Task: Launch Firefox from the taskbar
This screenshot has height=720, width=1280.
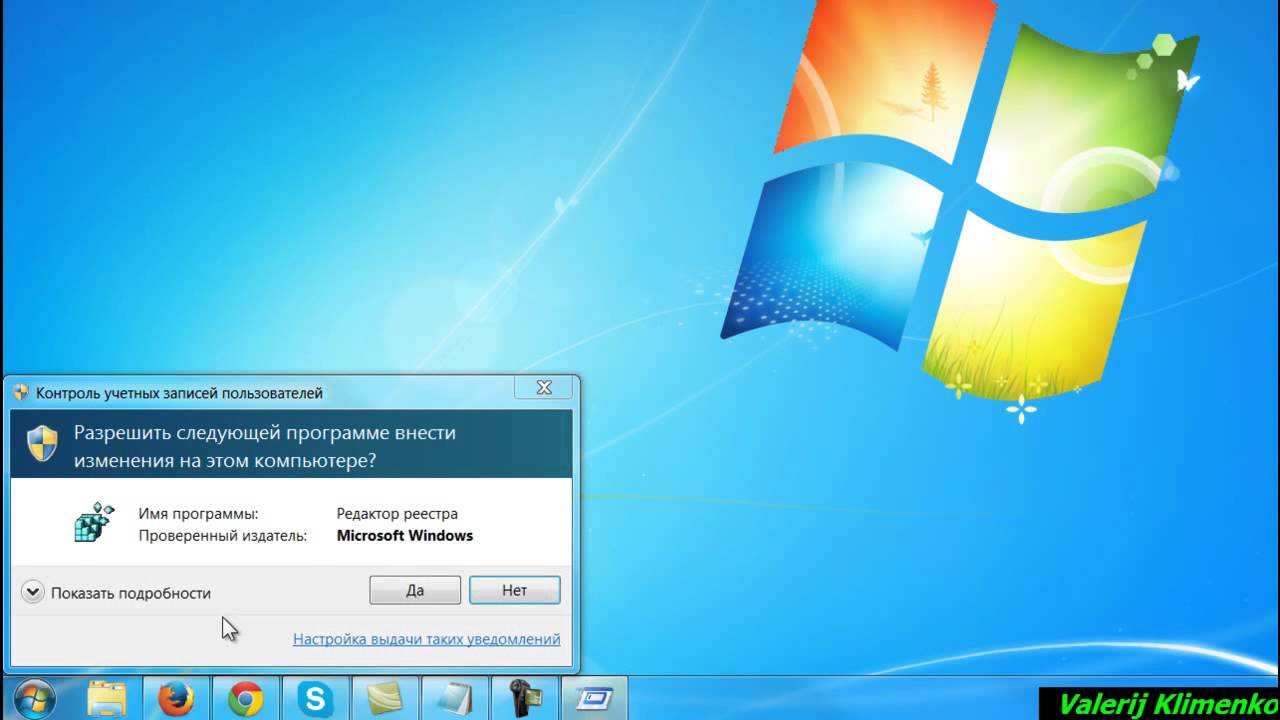Action: coord(176,698)
